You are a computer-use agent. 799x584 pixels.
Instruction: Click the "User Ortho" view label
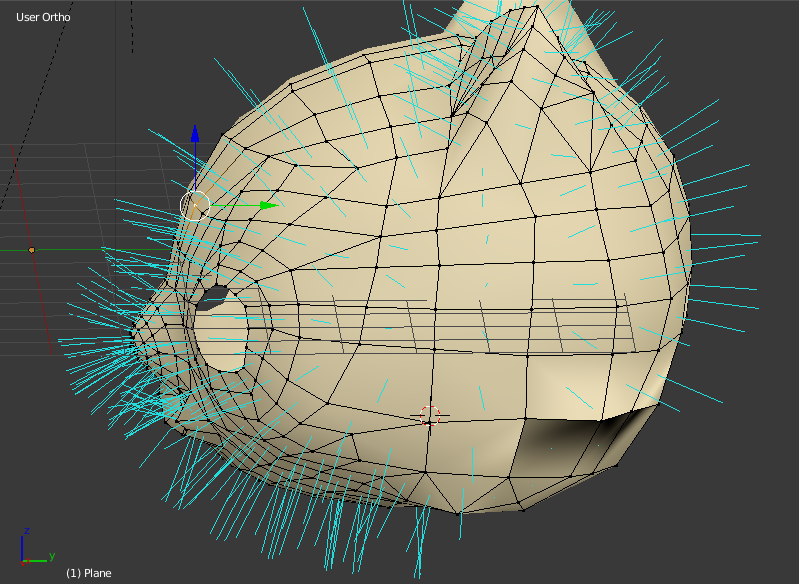coord(43,17)
